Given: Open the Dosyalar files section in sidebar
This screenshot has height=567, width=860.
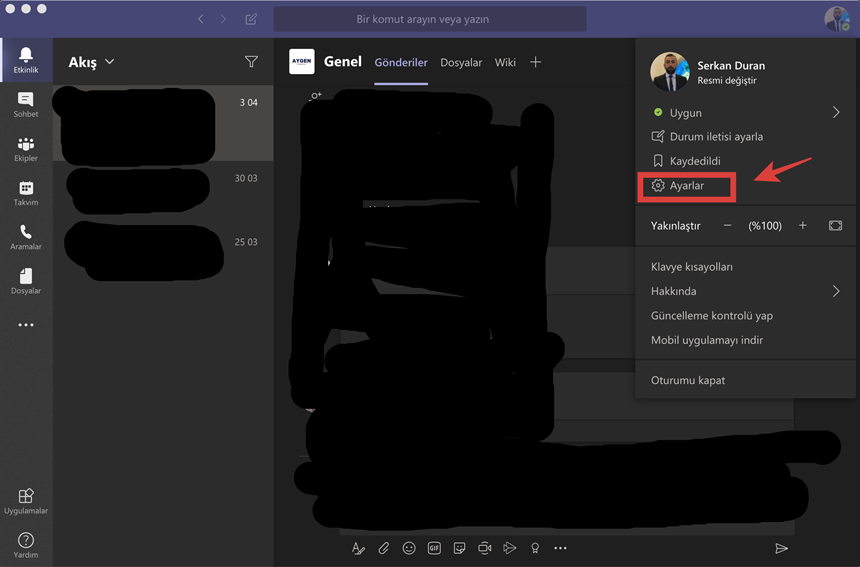Looking at the screenshot, I should coord(26,281).
